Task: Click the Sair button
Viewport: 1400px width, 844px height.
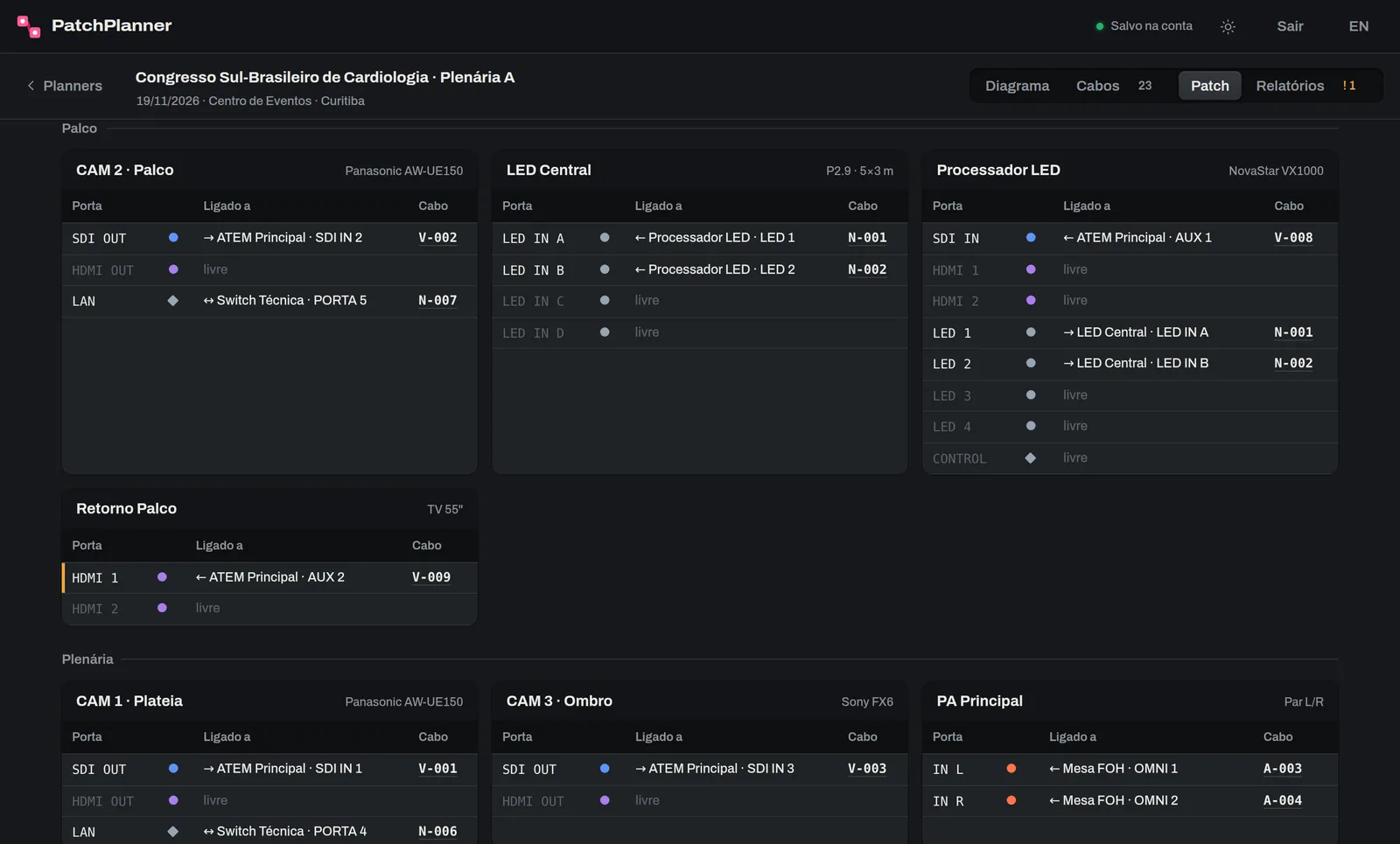Action: tap(1290, 26)
